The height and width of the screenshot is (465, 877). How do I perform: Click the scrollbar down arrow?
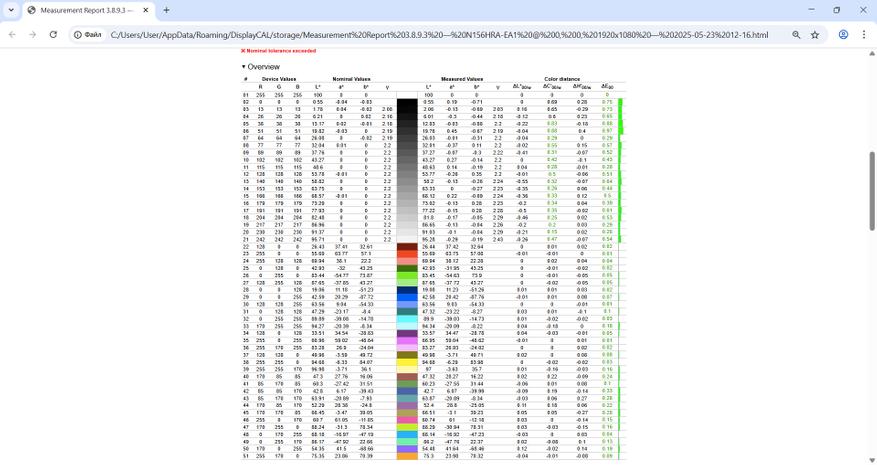[x=872, y=460]
